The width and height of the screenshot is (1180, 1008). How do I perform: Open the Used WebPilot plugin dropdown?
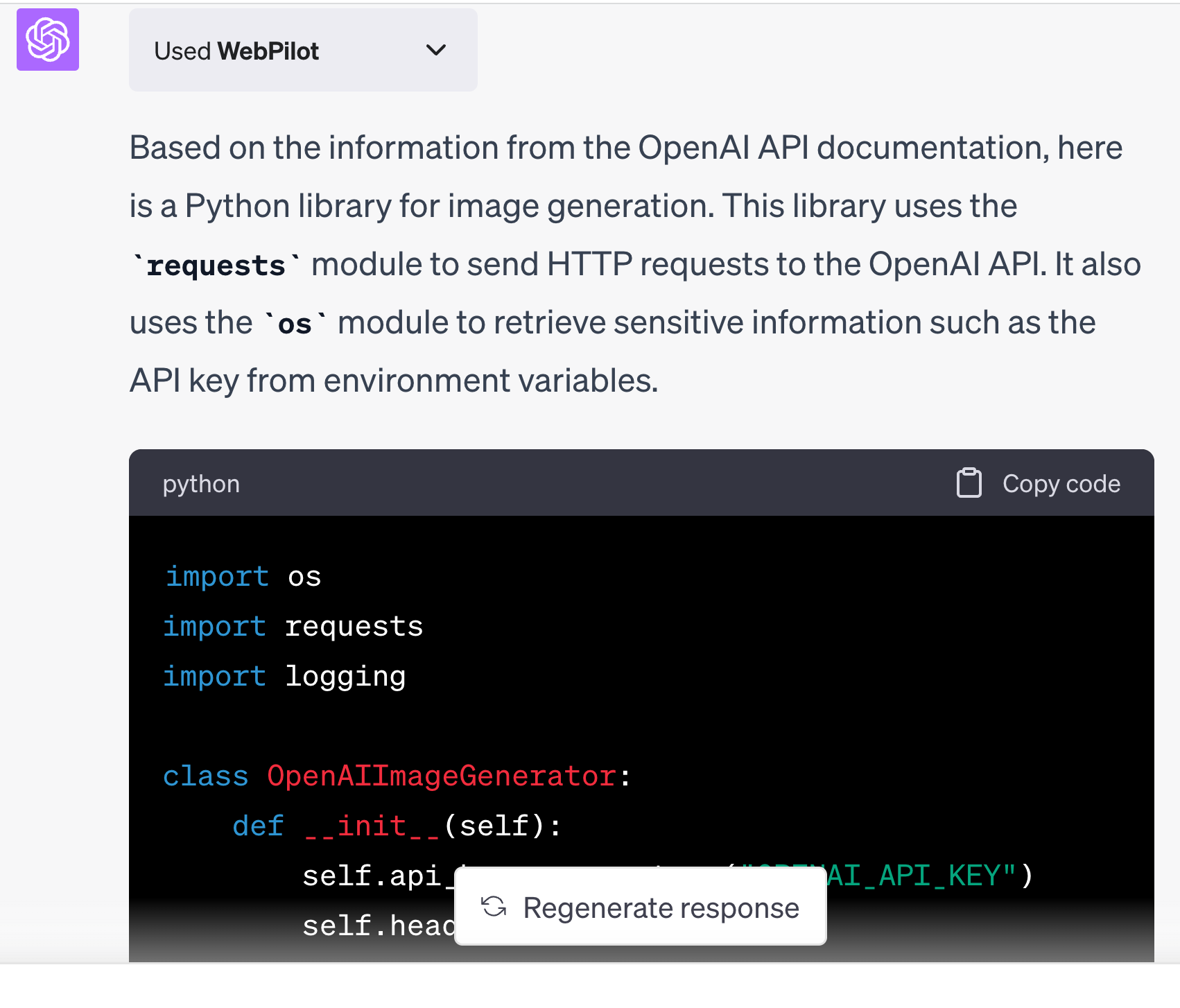point(303,50)
